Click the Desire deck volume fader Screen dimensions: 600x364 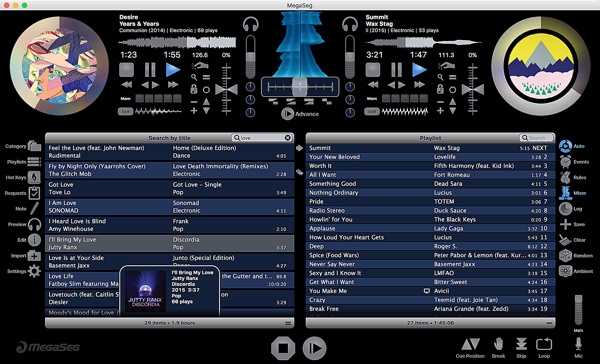pos(251,57)
